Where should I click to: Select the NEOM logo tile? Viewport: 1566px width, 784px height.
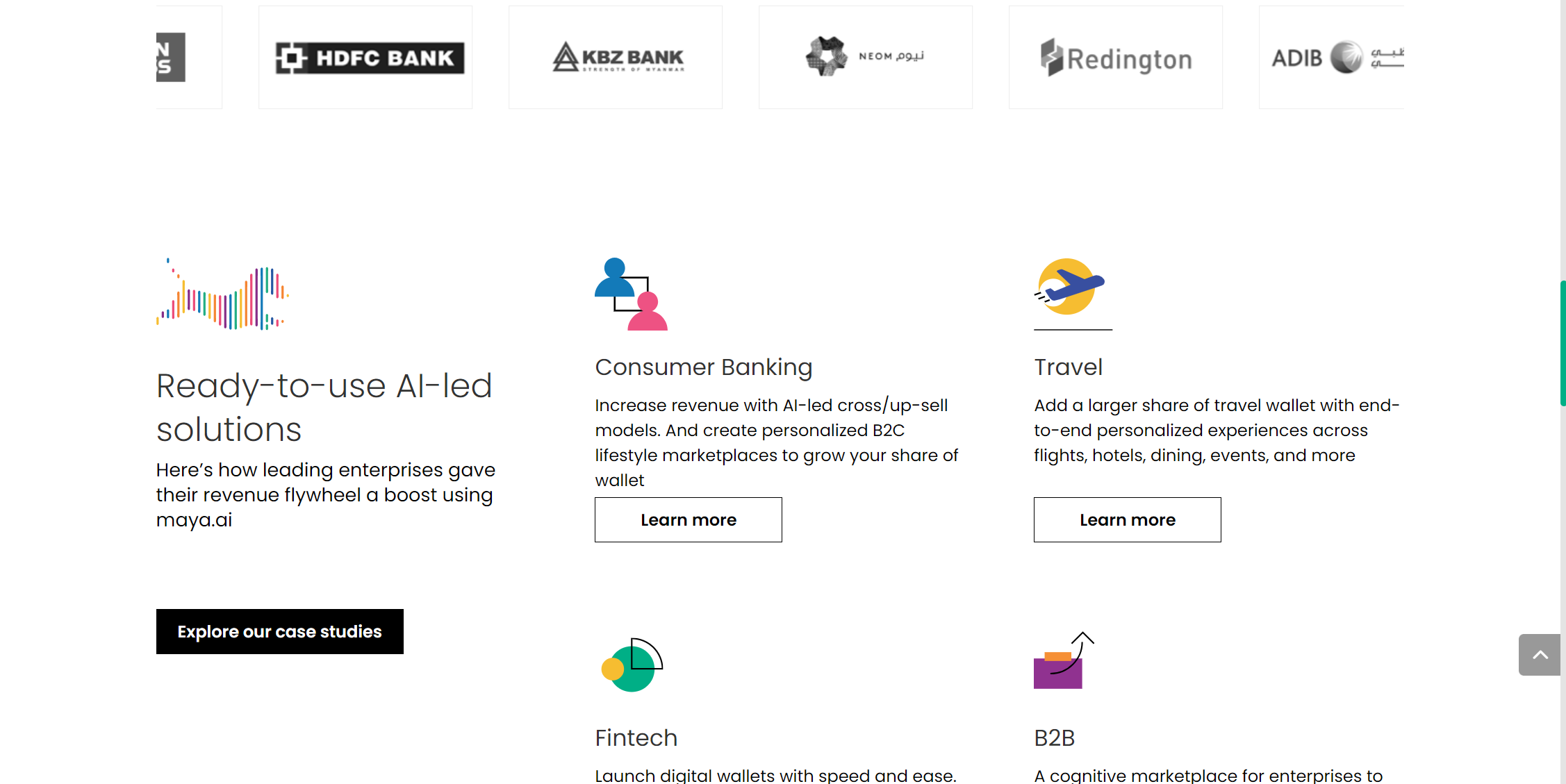pyautogui.click(x=866, y=57)
